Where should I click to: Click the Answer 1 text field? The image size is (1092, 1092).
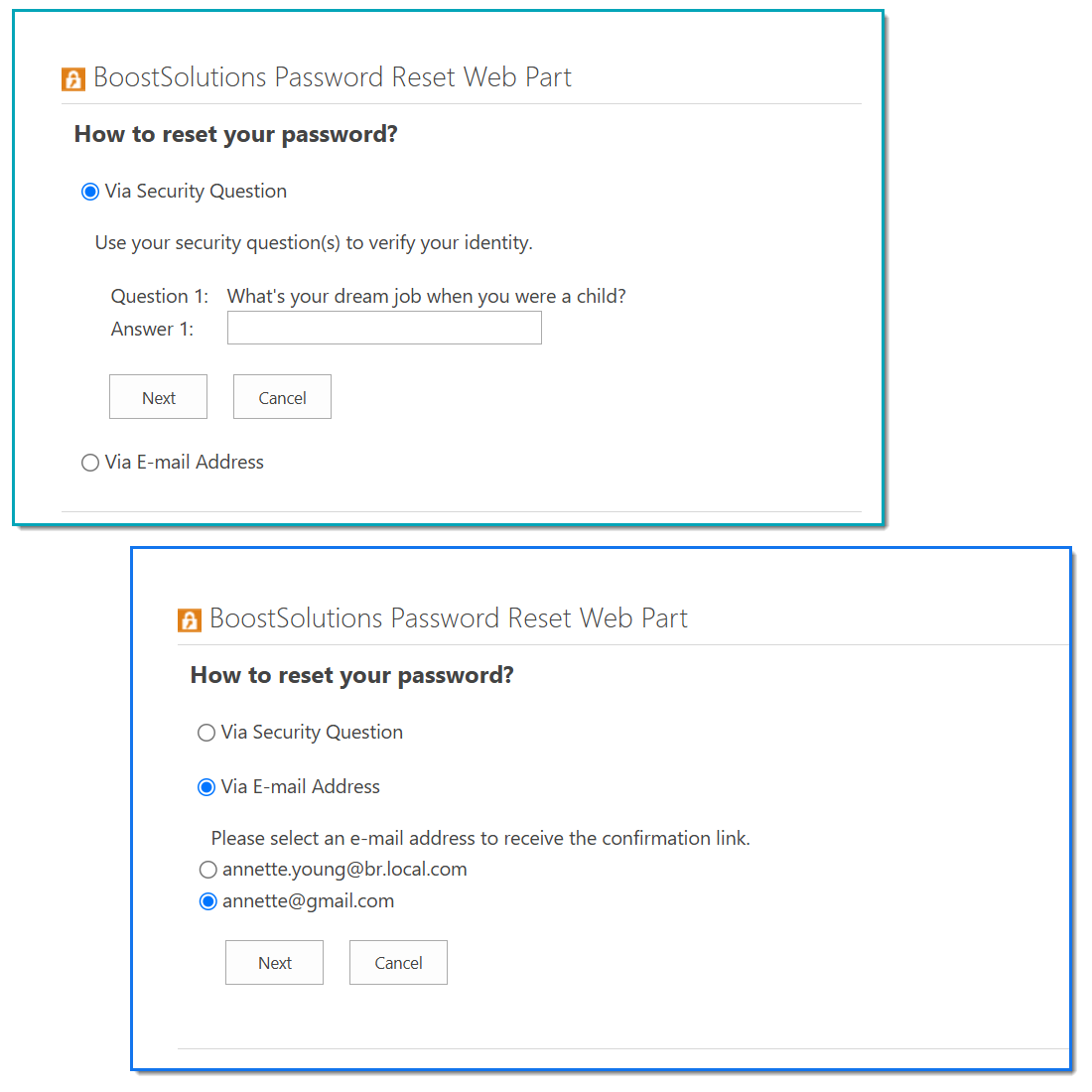click(384, 328)
